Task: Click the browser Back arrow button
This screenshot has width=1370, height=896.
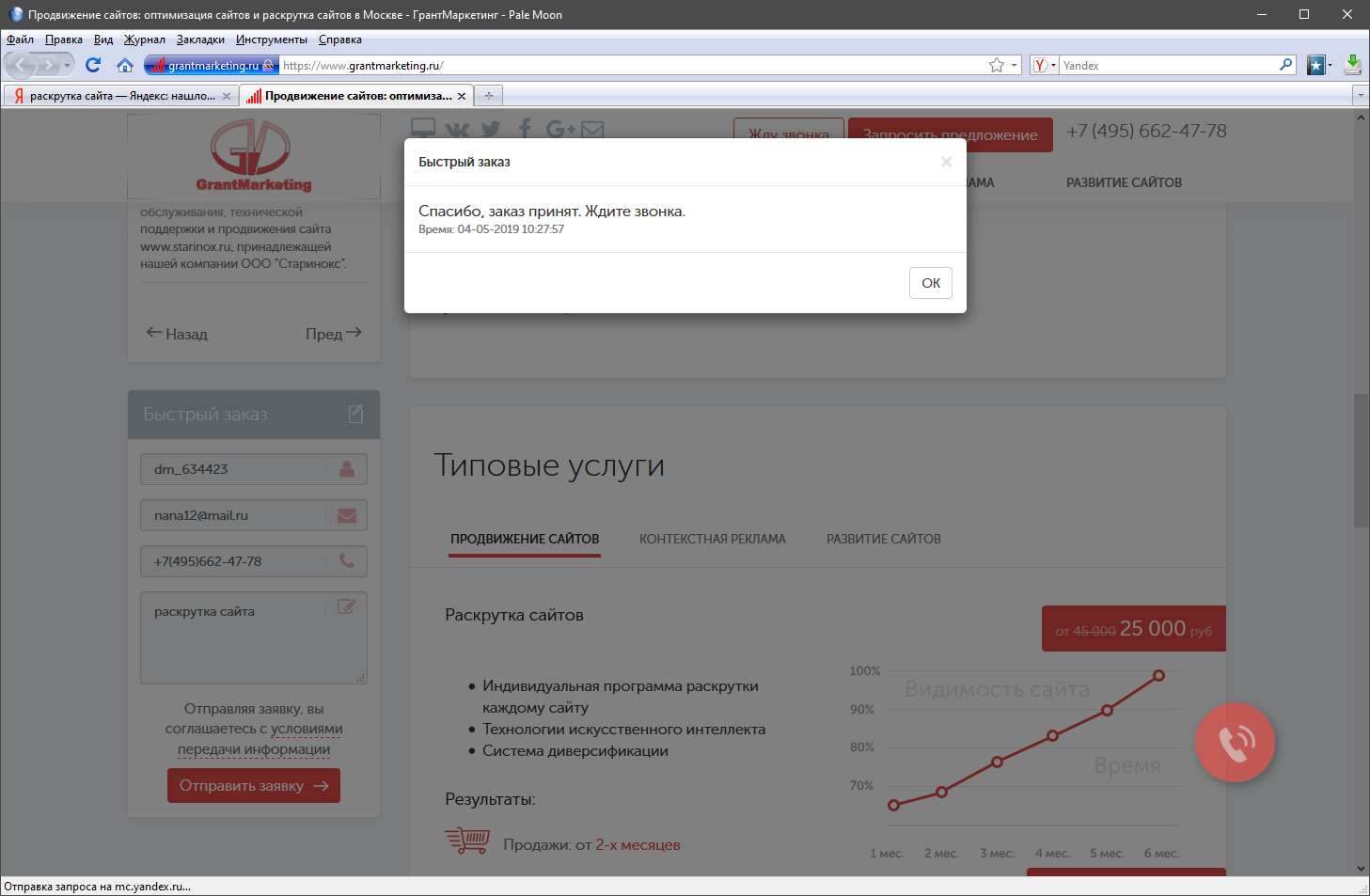Action: [21, 65]
